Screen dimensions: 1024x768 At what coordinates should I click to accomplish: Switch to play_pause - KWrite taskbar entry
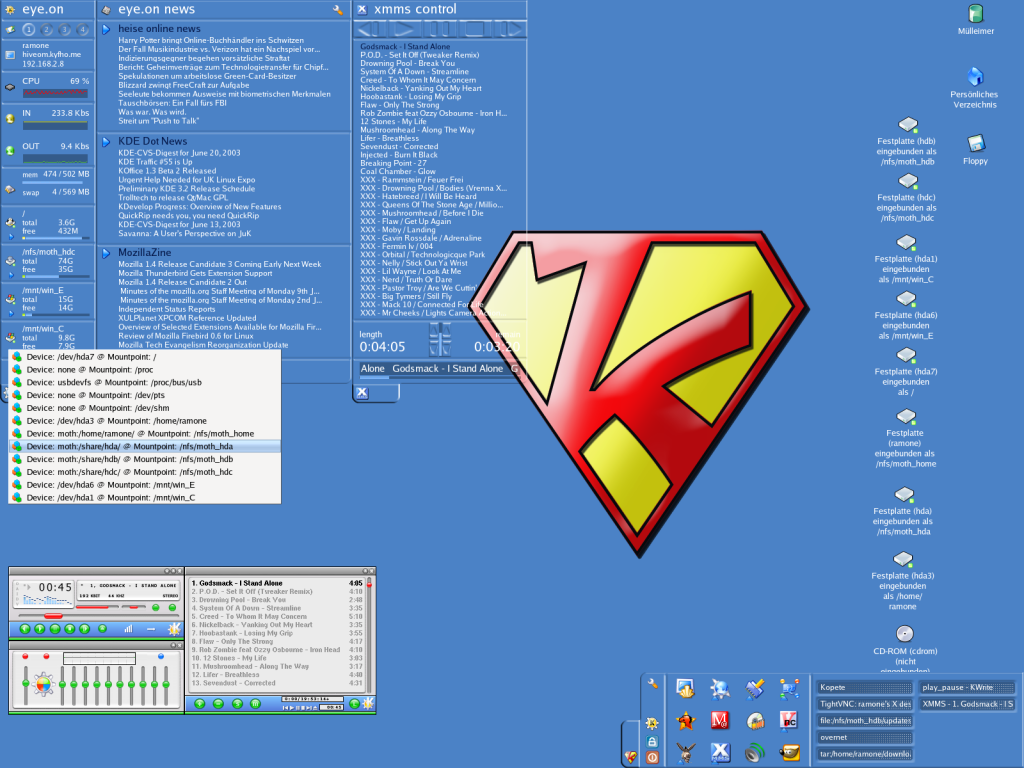[967, 688]
